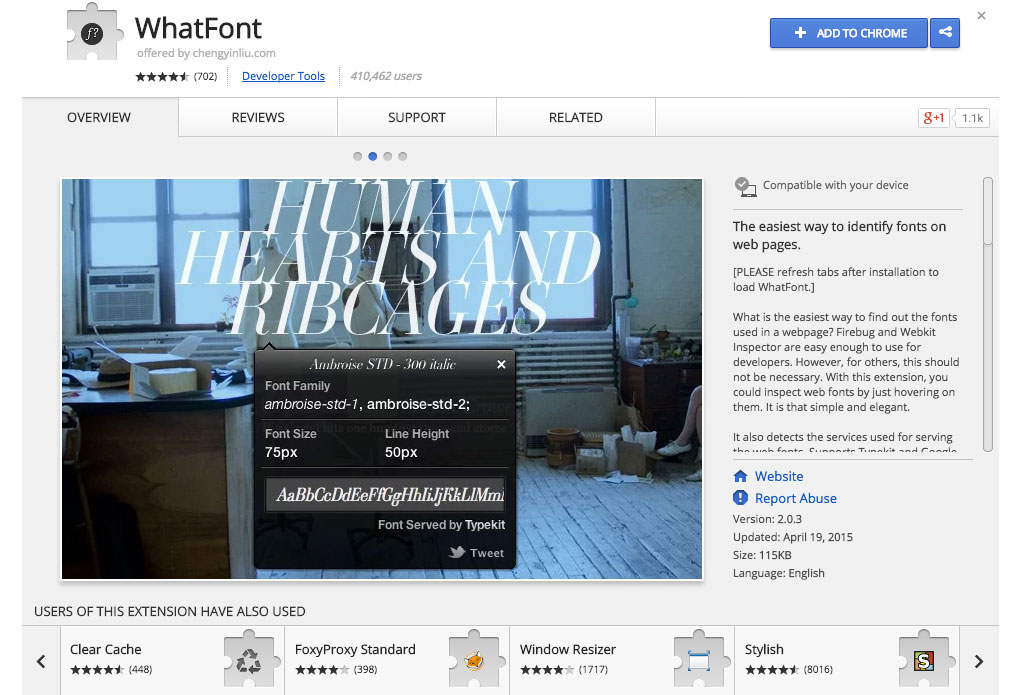Switch to the Overview tab
The height and width of the screenshot is (695, 1022).
(x=99, y=117)
